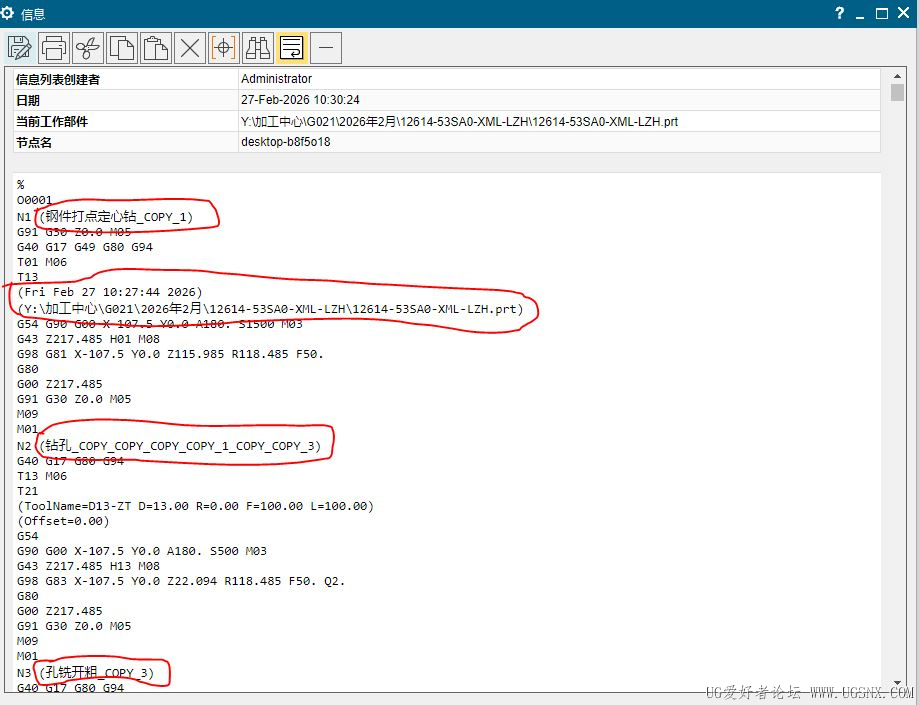Click the line 'G43 Z217.485 H13 M08'

(x=89, y=566)
